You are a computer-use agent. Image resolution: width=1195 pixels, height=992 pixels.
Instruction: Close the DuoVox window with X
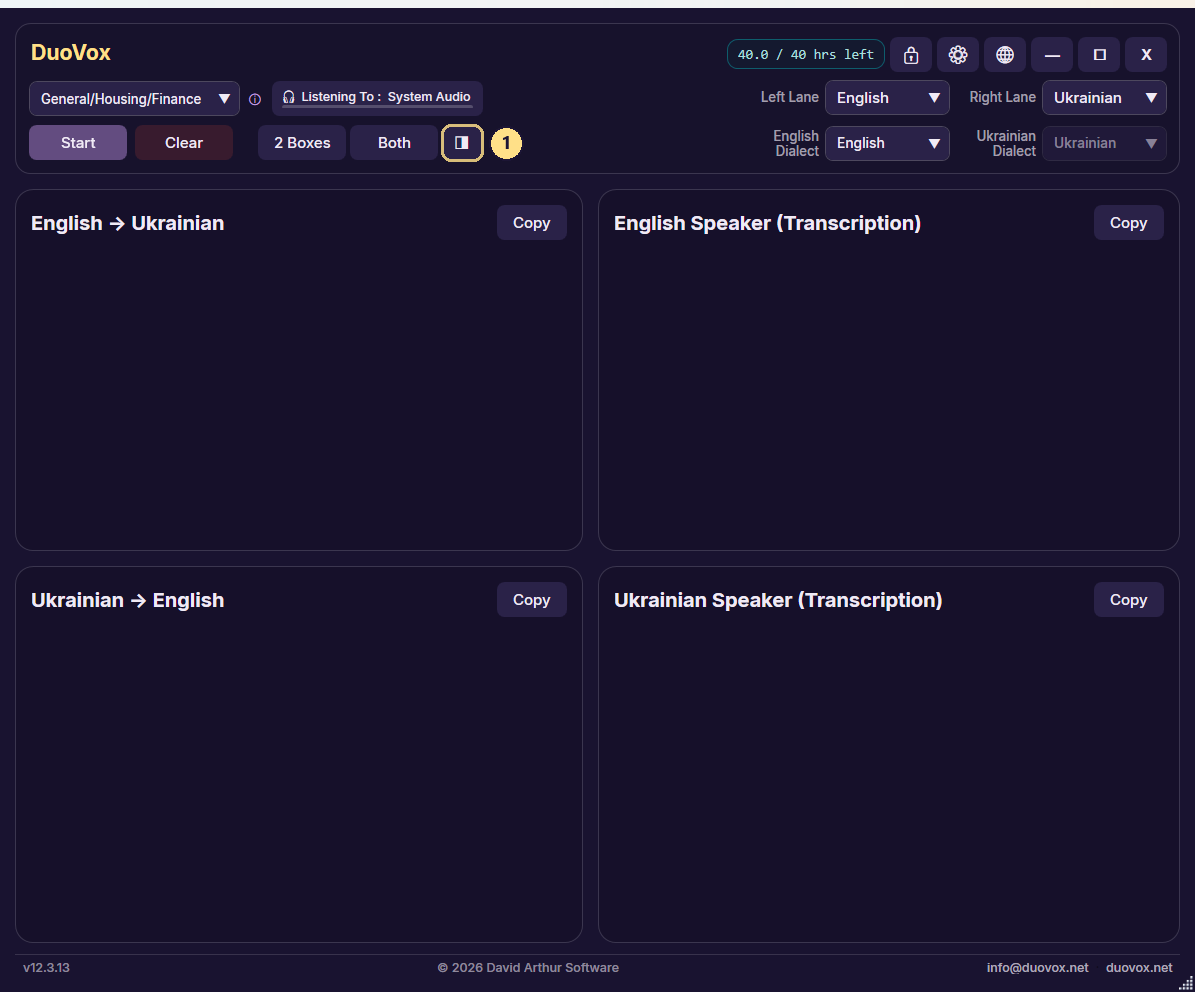pyautogui.click(x=1146, y=55)
